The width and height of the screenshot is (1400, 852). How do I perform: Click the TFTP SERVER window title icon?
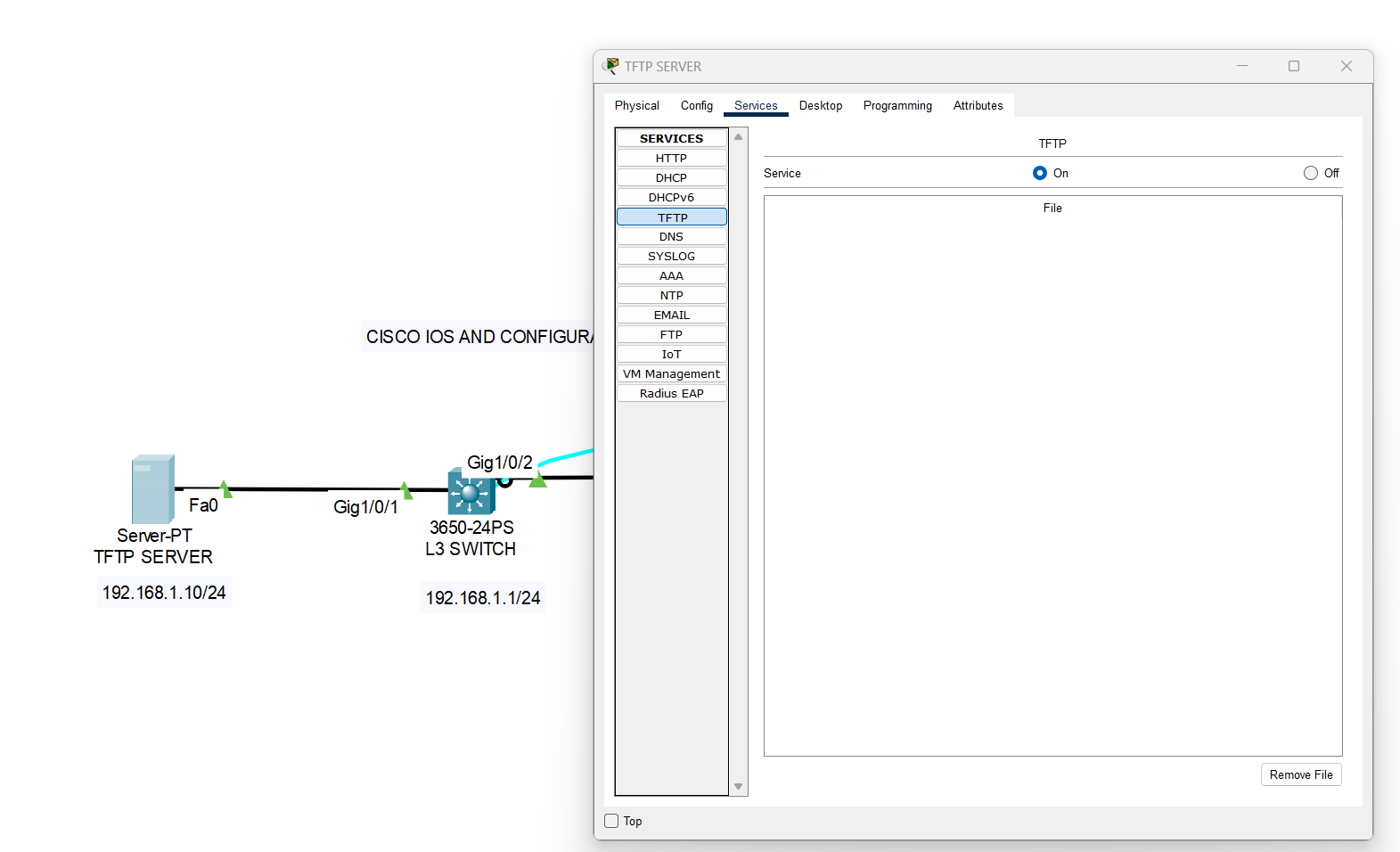tap(610, 66)
